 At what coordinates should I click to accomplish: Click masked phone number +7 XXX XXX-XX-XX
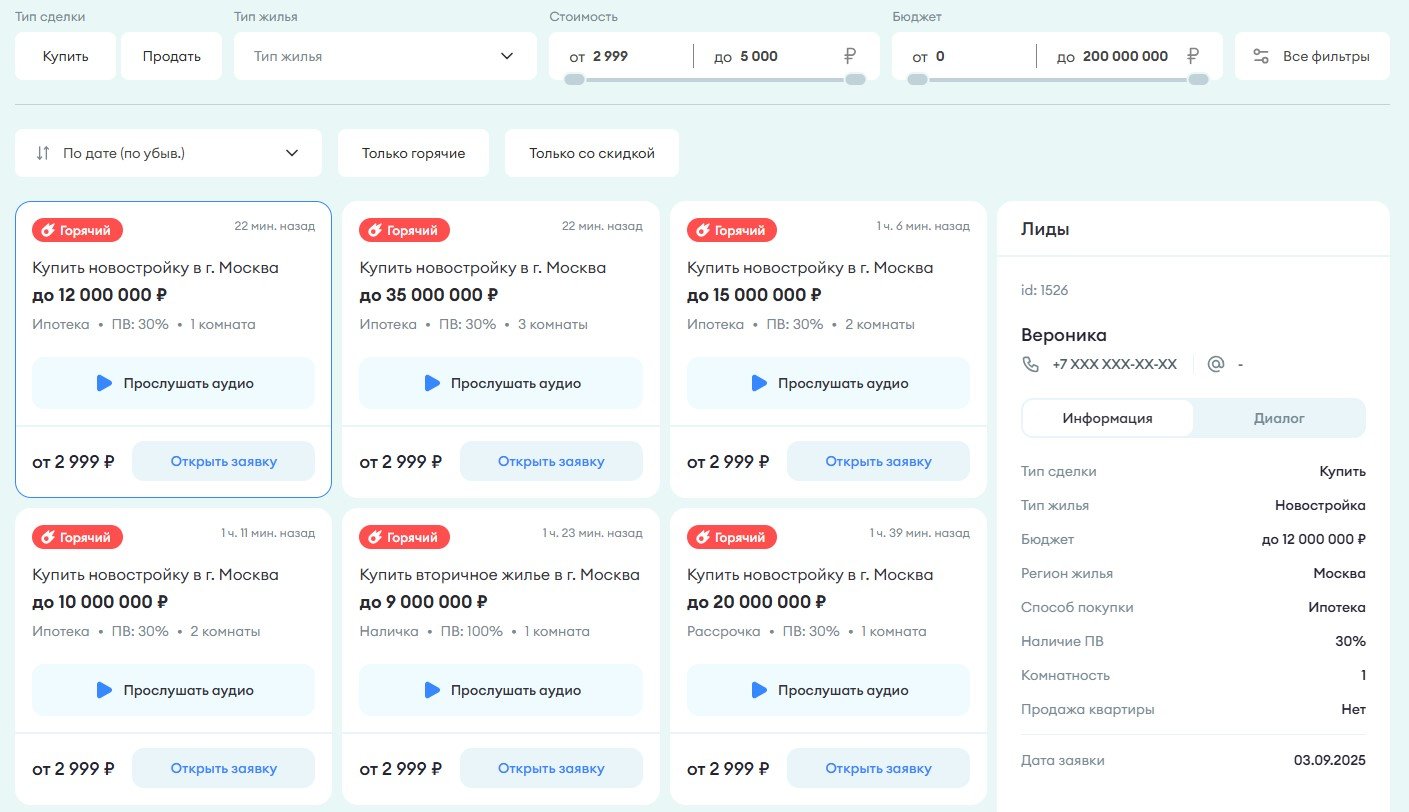pos(1114,364)
